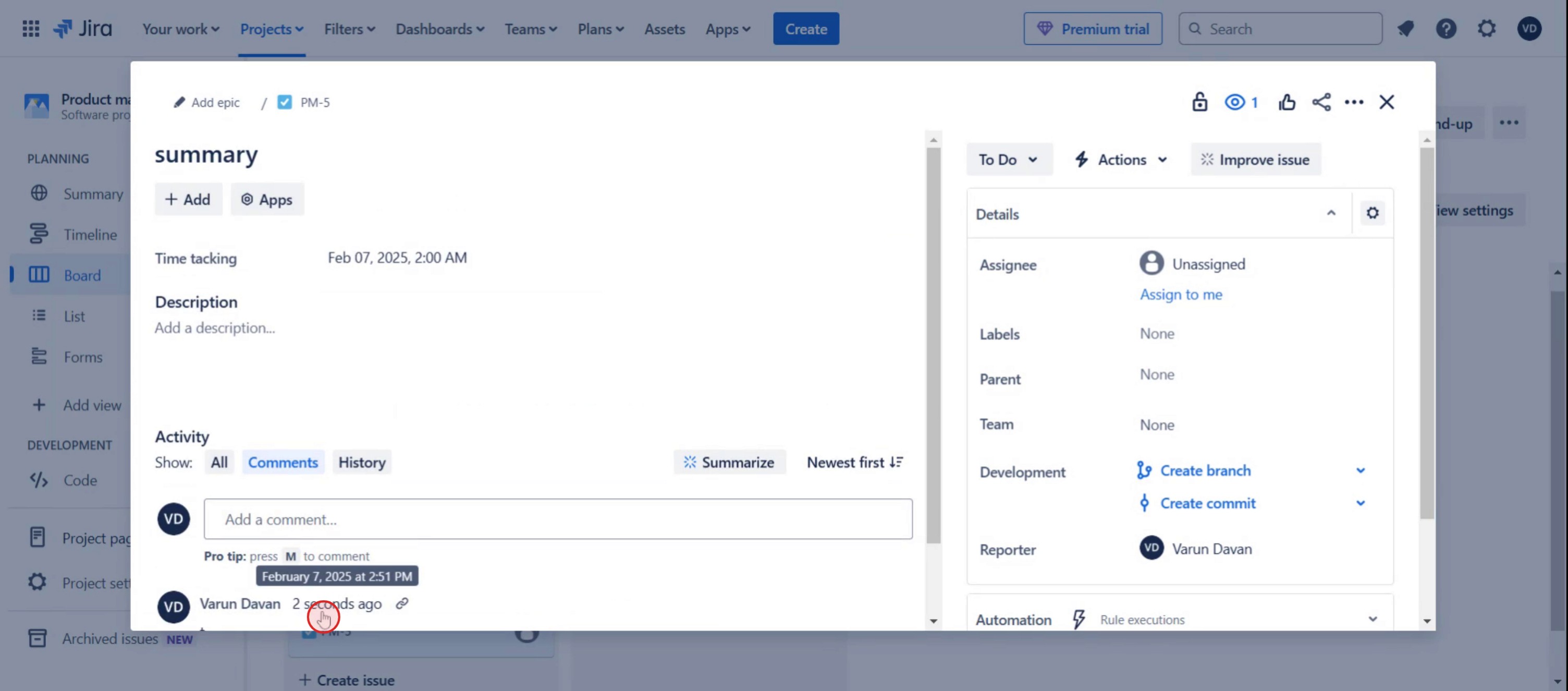This screenshot has height=691, width=1568.
Task: Toggle Newest first sort order
Action: click(x=854, y=462)
